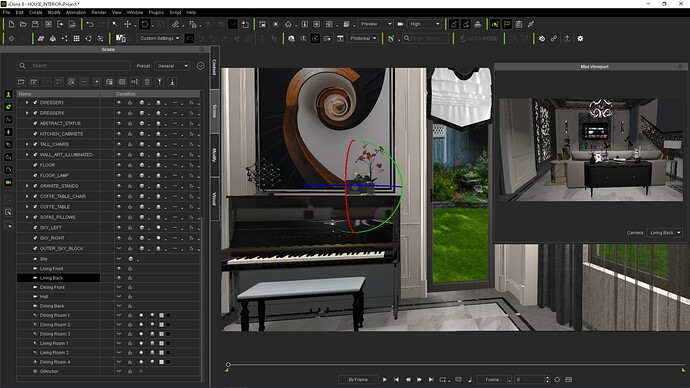690x388 pixels.
Task: Open the settings gear icon in toolbar
Action: click(x=580, y=39)
